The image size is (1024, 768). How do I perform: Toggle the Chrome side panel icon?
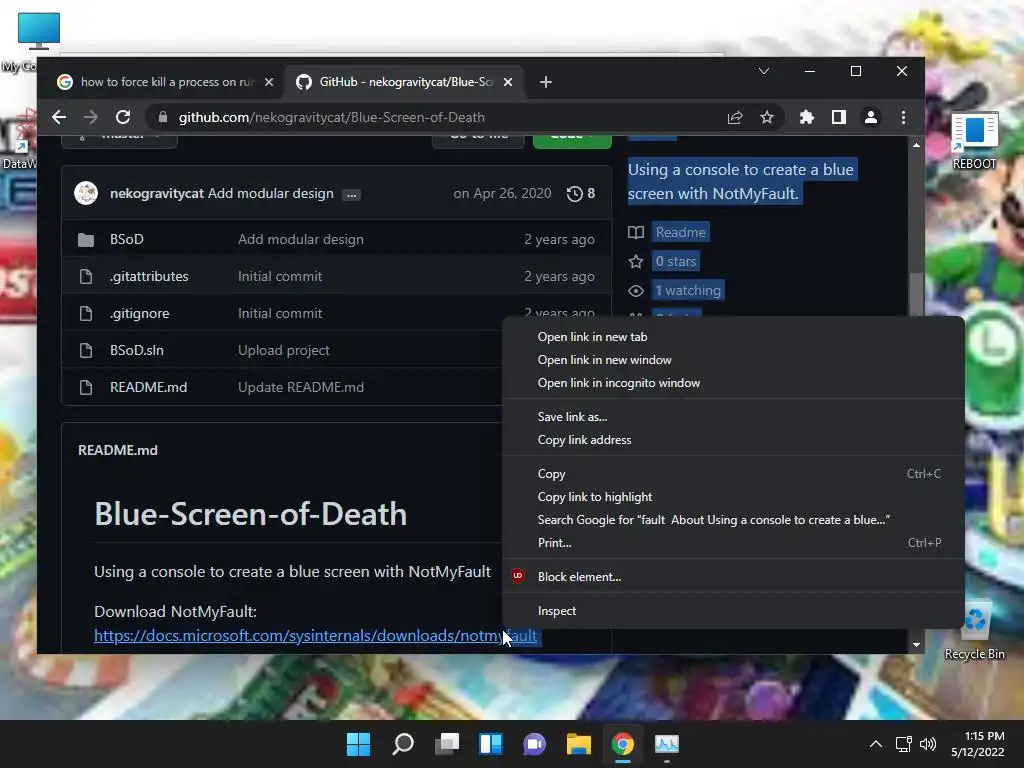click(x=839, y=117)
